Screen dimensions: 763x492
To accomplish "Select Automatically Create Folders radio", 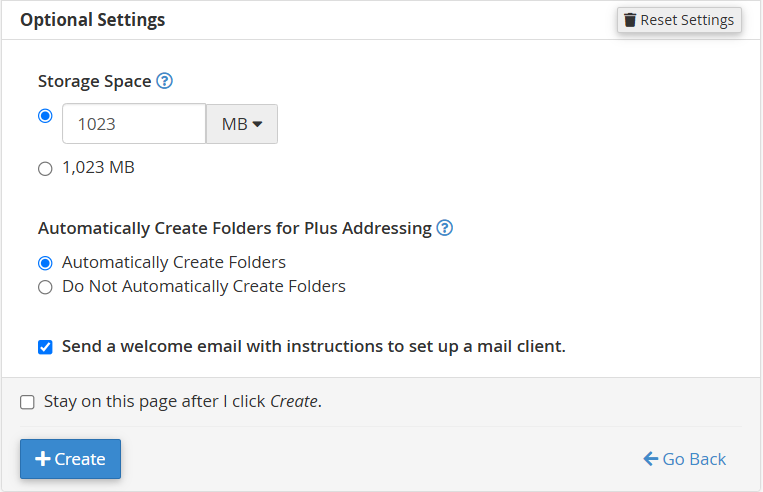I will tap(45, 263).
